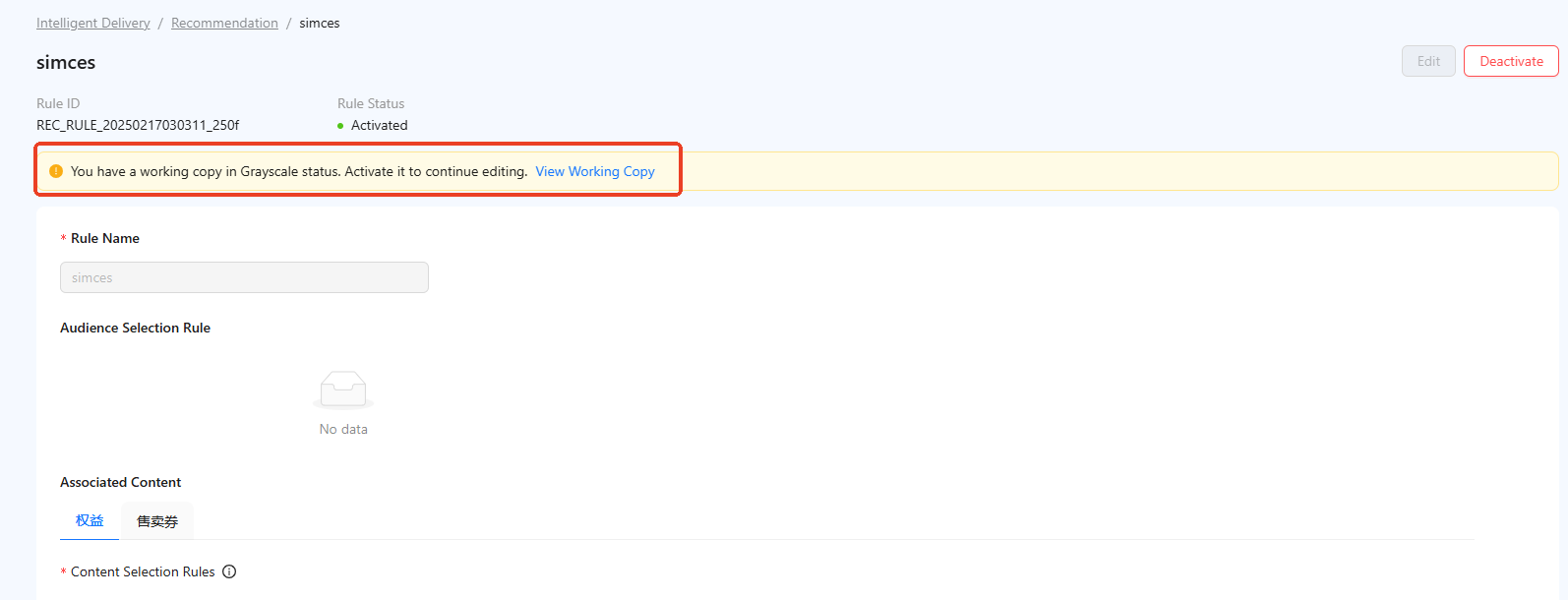Click the Rule Name input field

click(244, 277)
